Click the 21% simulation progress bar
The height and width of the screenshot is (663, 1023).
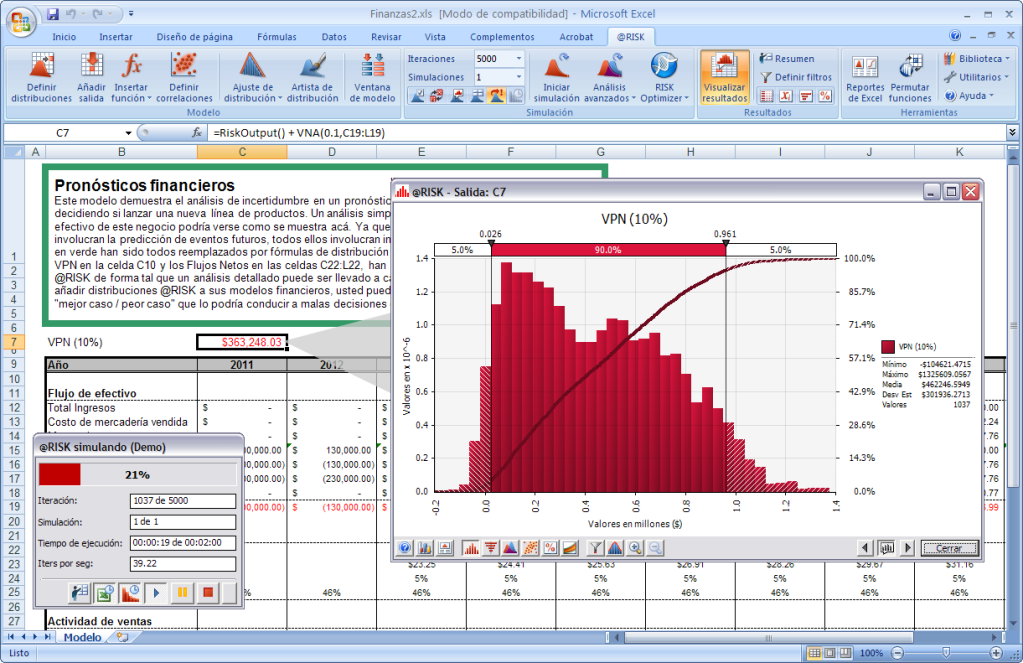pyautogui.click(x=137, y=474)
